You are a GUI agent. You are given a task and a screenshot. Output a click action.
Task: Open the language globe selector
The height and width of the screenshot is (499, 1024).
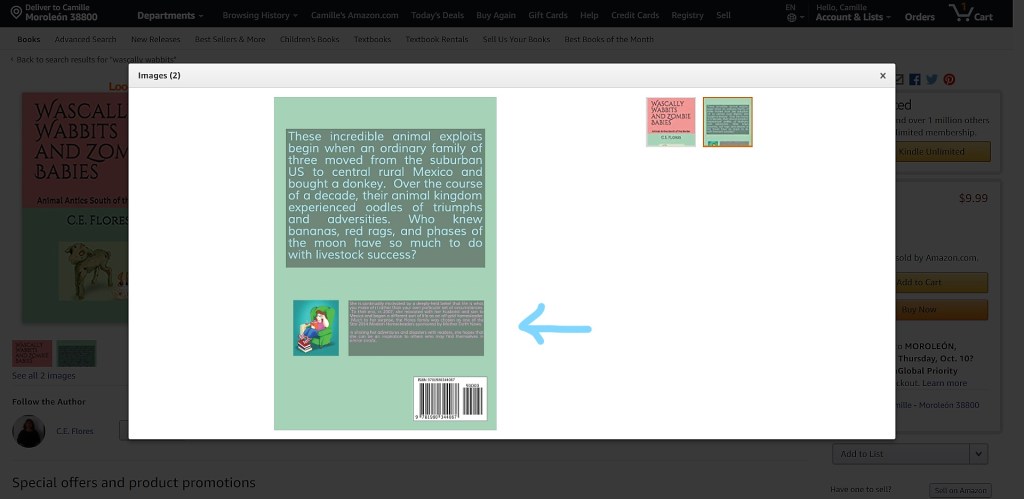pyautogui.click(x=791, y=17)
